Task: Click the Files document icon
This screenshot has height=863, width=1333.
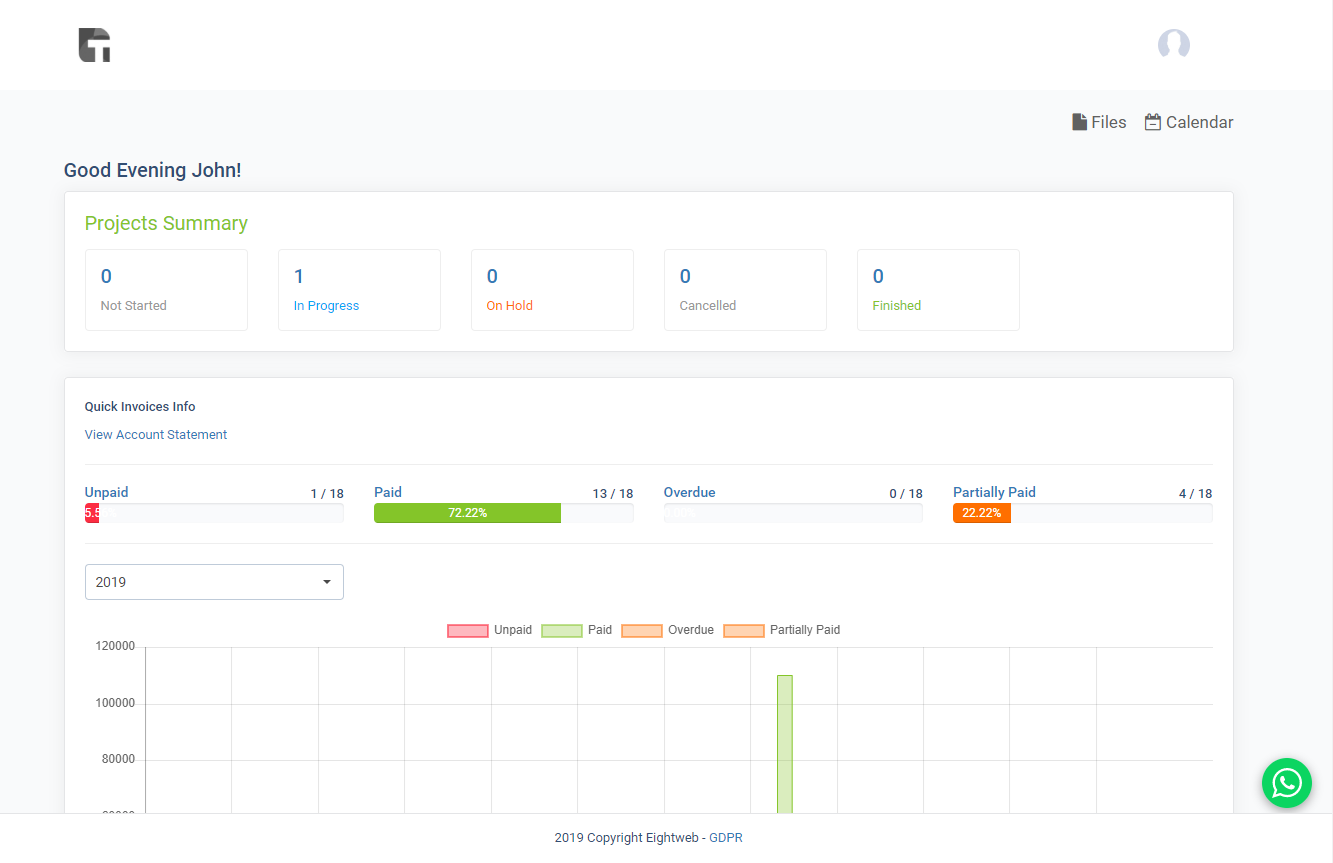Action: tap(1079, 122)
